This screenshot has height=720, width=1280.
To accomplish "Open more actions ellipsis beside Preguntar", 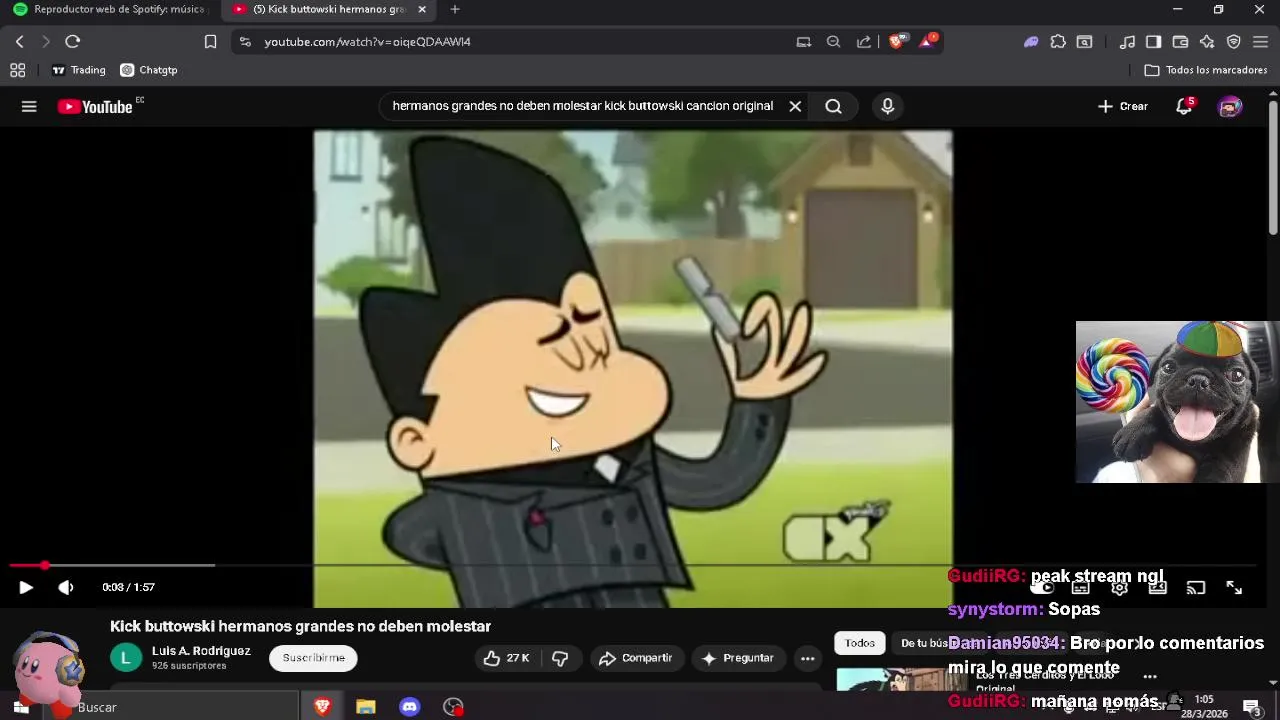I will 807,657.
